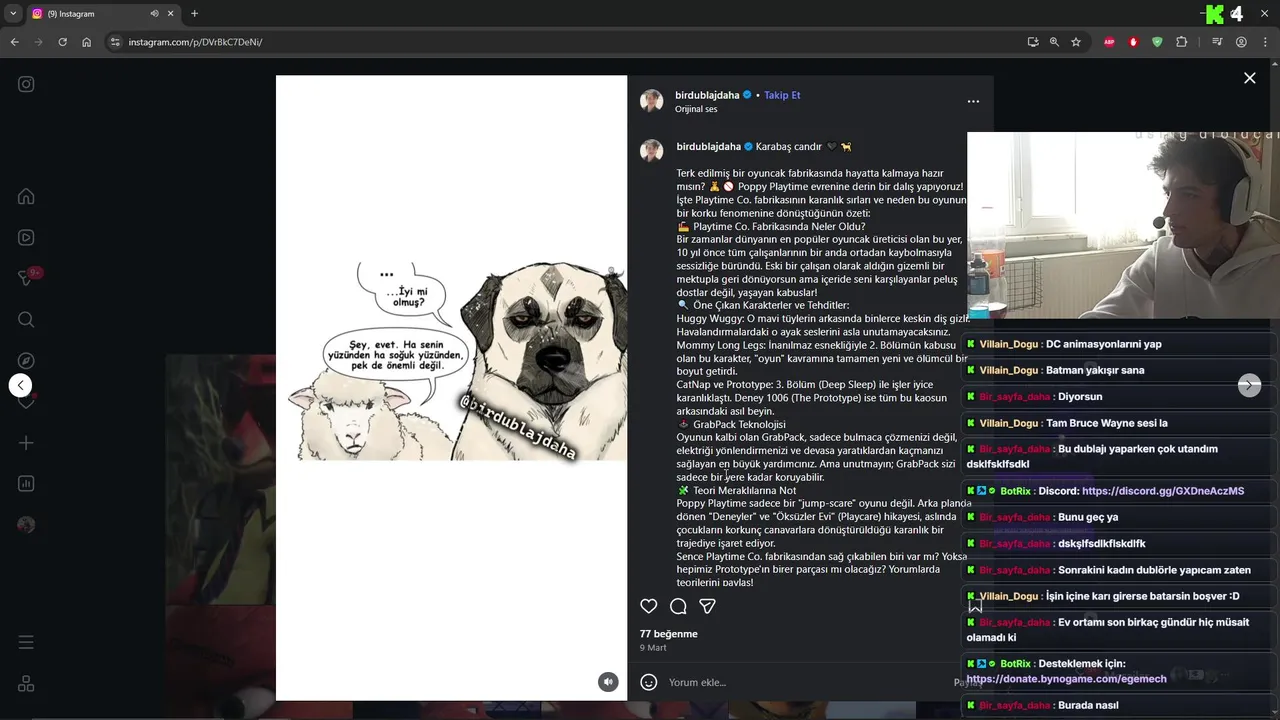Open emoji picker in comment box
The width and height of the screenshot is (1280, 720).
coord(648,682)
